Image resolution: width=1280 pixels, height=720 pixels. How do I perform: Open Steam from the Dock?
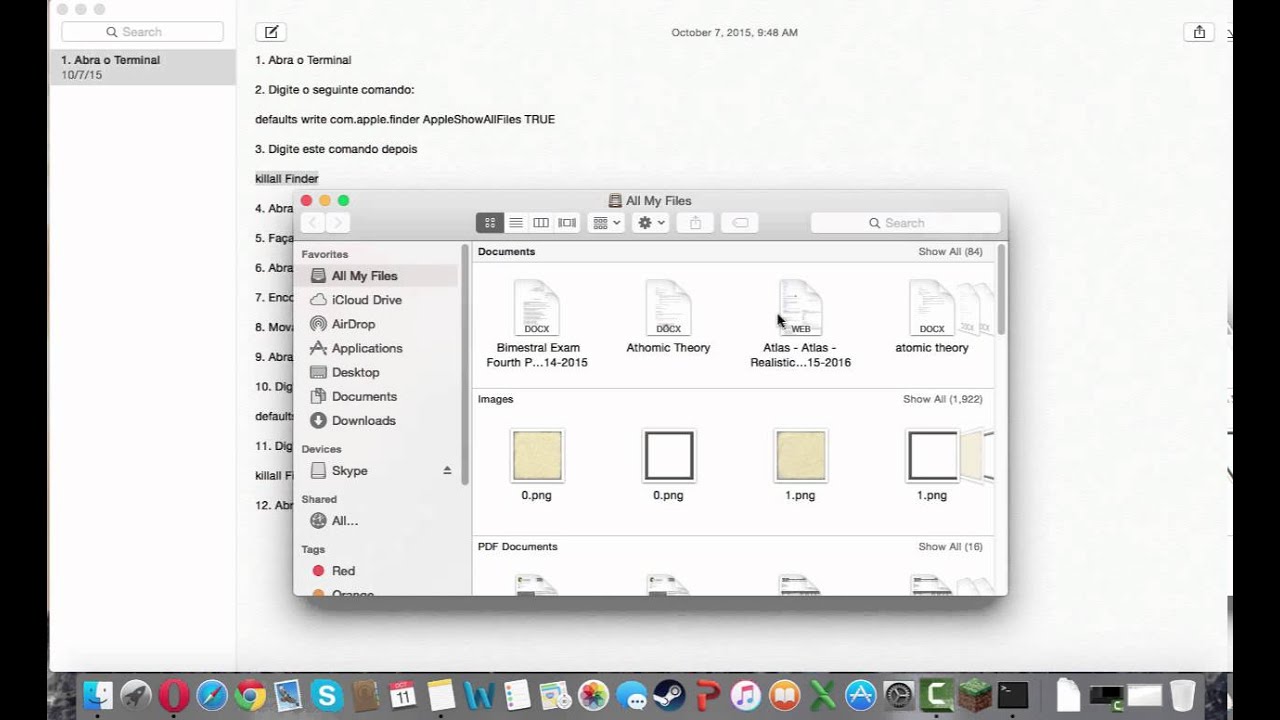click(x=670, y=695)
